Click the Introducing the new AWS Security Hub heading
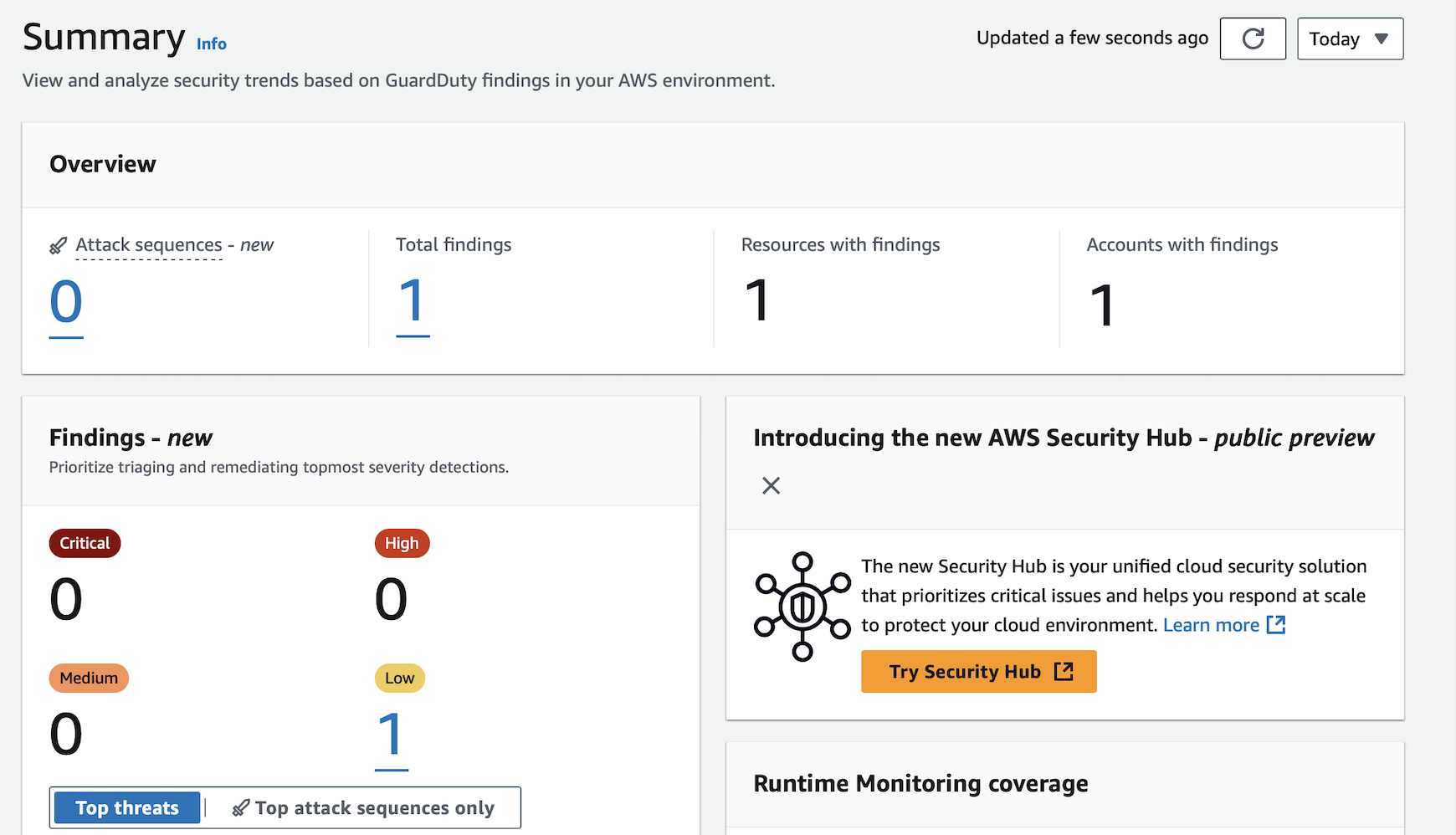This screenshot has width=1456, height=835. click(x=1064, y=438)
